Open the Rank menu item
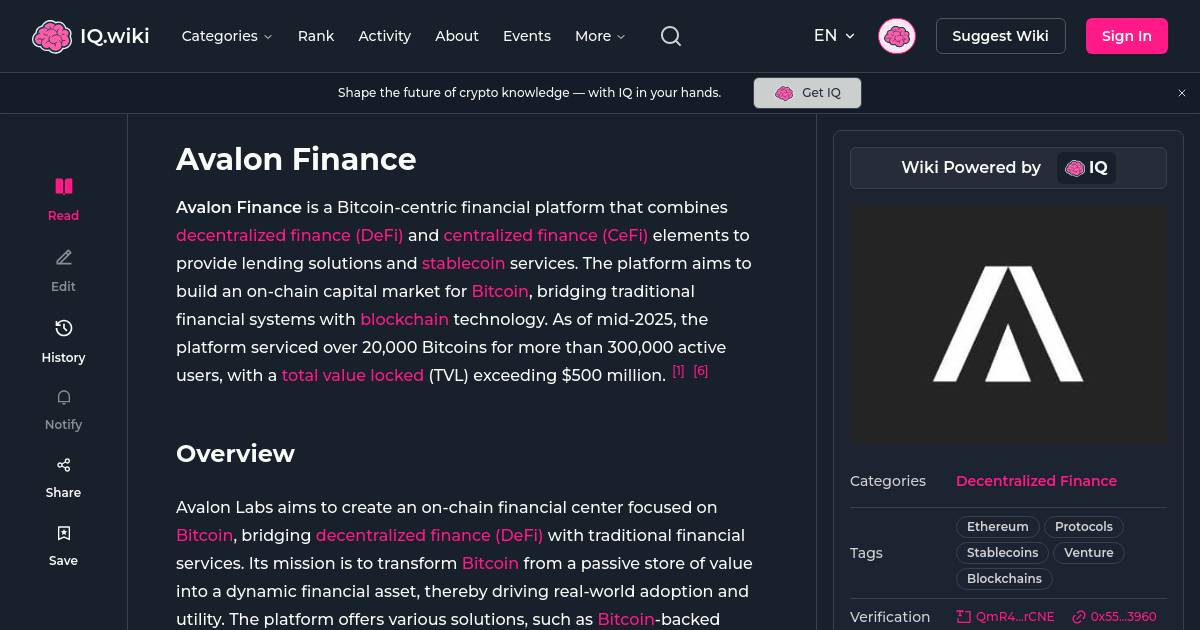Viewport: 1200px width, 630px height. click(315, 36)
